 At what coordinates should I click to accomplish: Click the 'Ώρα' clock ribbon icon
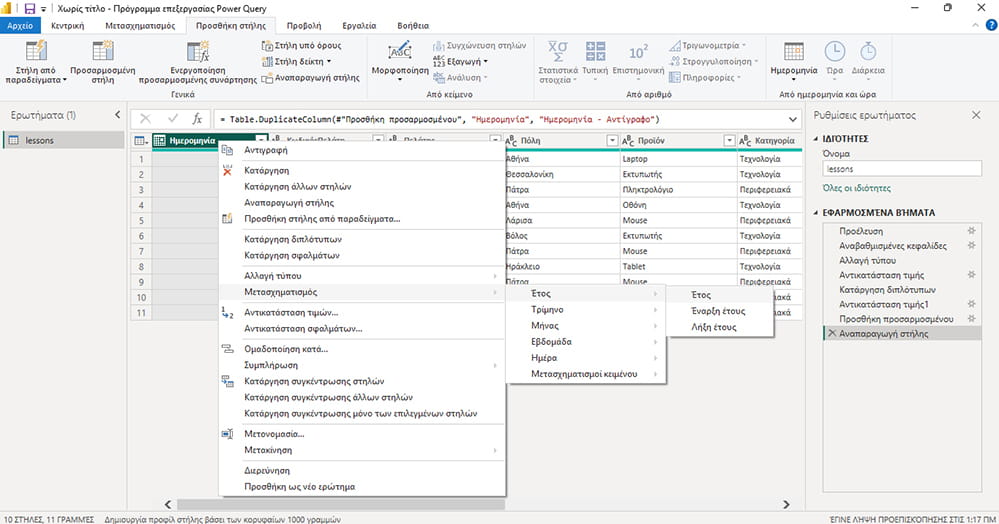tap(835, 51)
